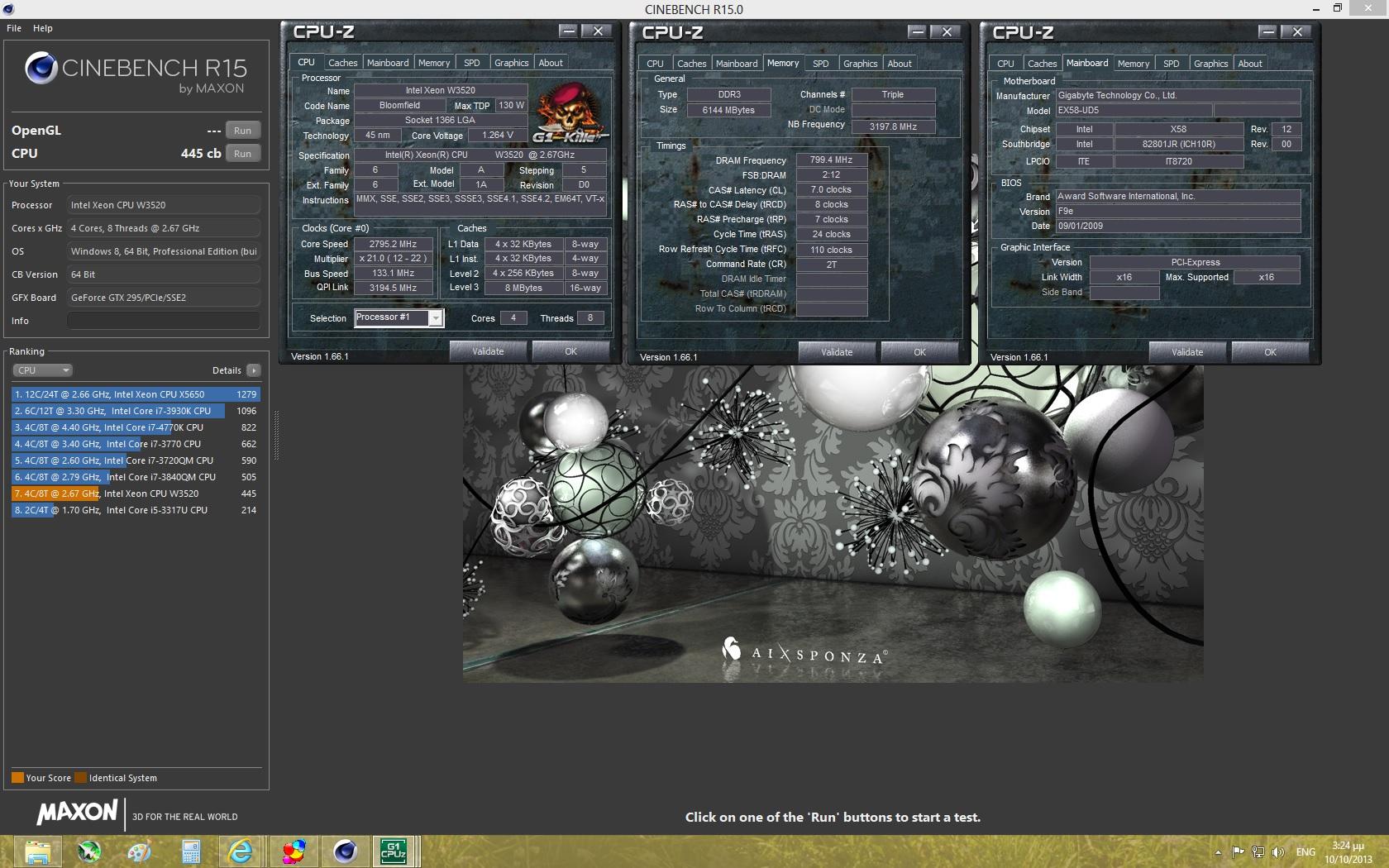Click Validate in the rightmost CPU-Z window
The height and width of the screenshot is (868, 1389).
(x=1187, y=352)
